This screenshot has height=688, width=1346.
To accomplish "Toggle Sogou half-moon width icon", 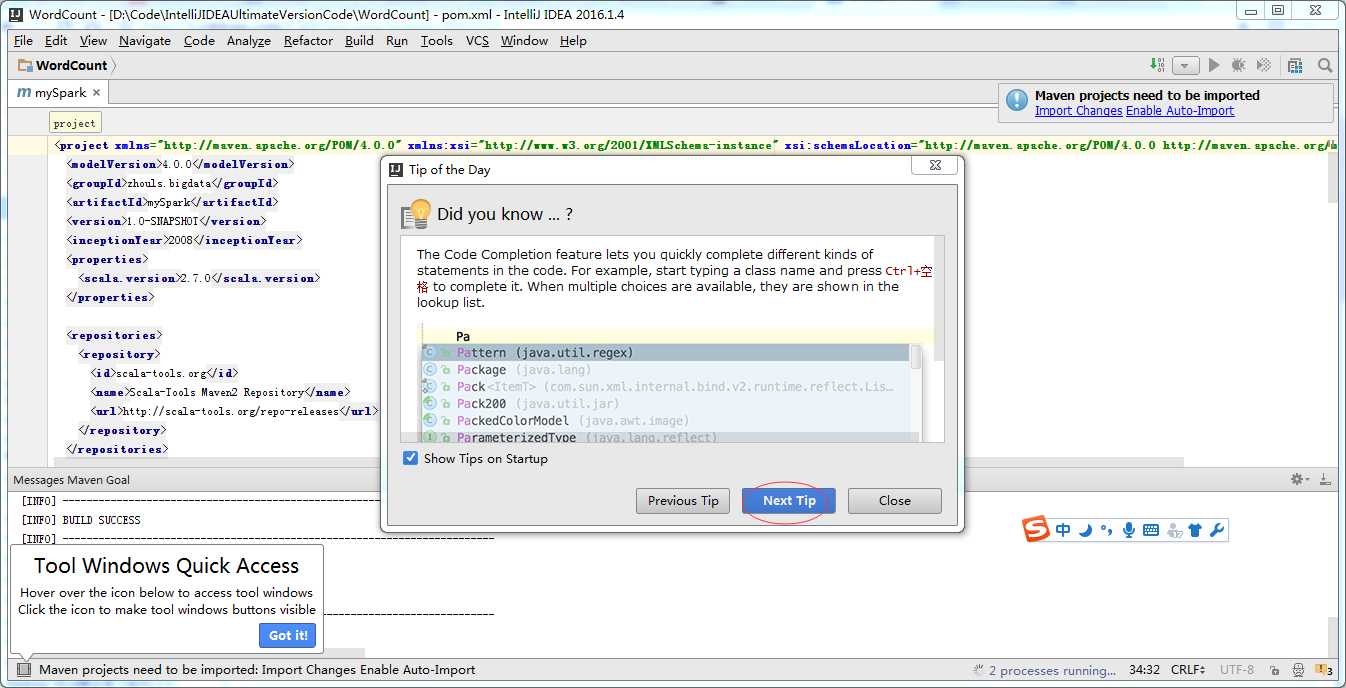I will tap(1086, 530).
